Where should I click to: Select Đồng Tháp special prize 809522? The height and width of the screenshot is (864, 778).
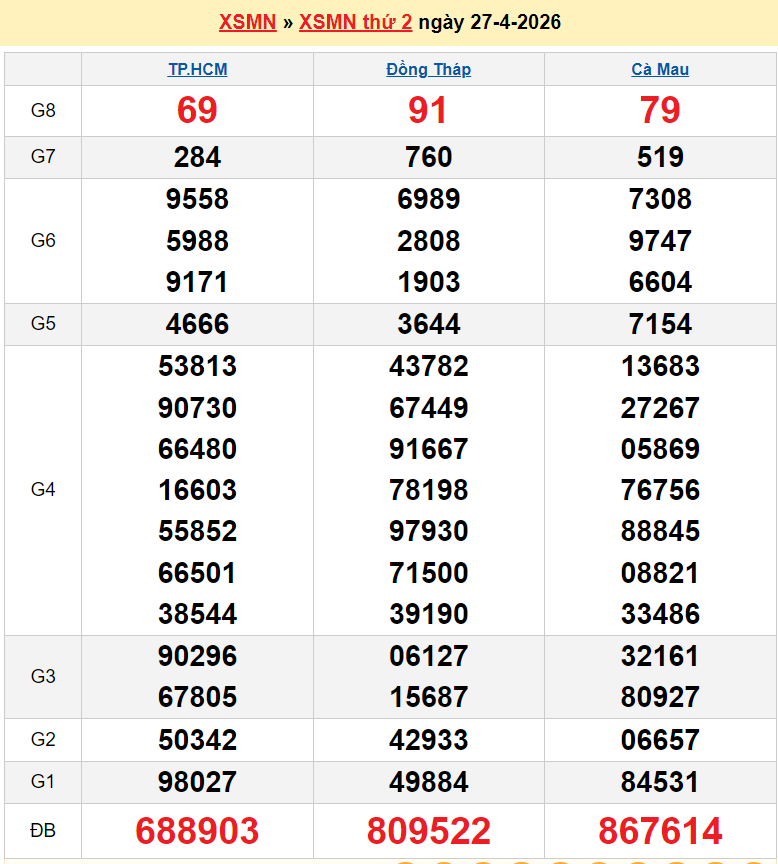pyautogui.click(x=428, y=831)
